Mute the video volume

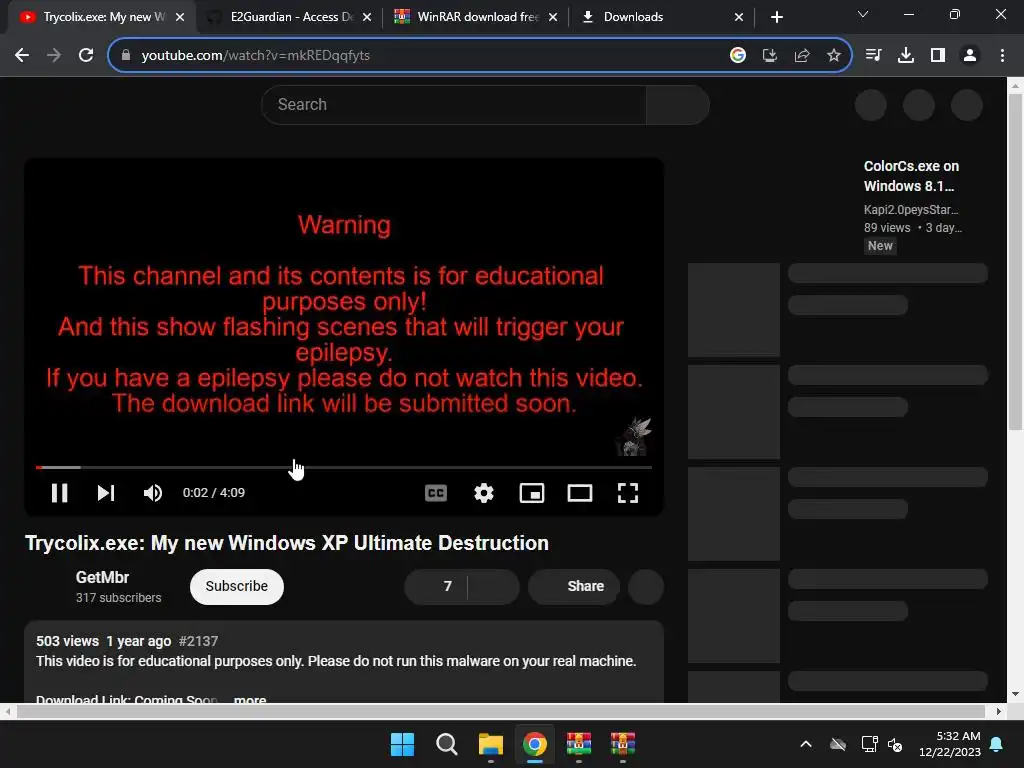pyautogui.click(x=153, y=493)
